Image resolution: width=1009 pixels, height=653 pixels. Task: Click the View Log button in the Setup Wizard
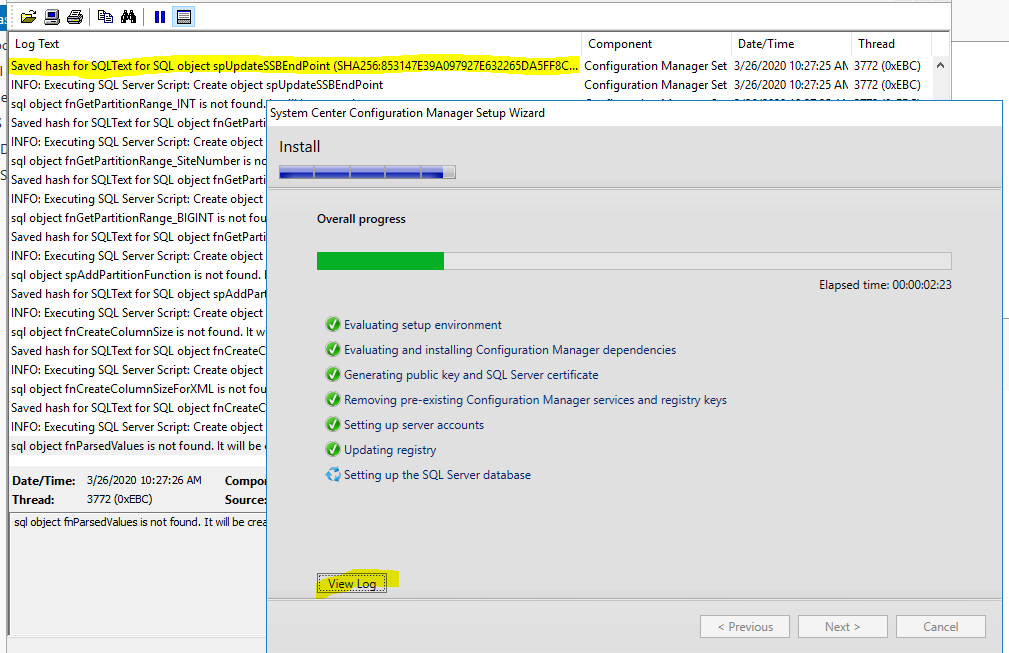[x=352, y=584]
